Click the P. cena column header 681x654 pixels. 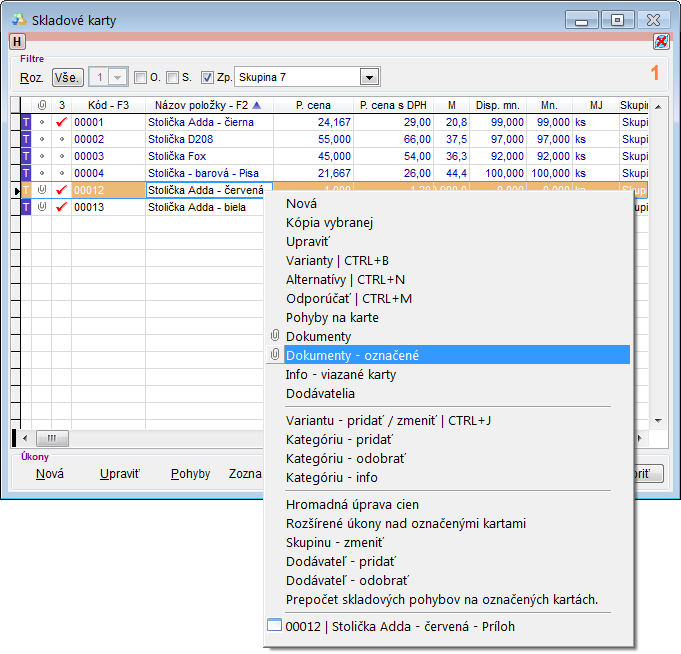pyautogui.click(x=313, y=105)
